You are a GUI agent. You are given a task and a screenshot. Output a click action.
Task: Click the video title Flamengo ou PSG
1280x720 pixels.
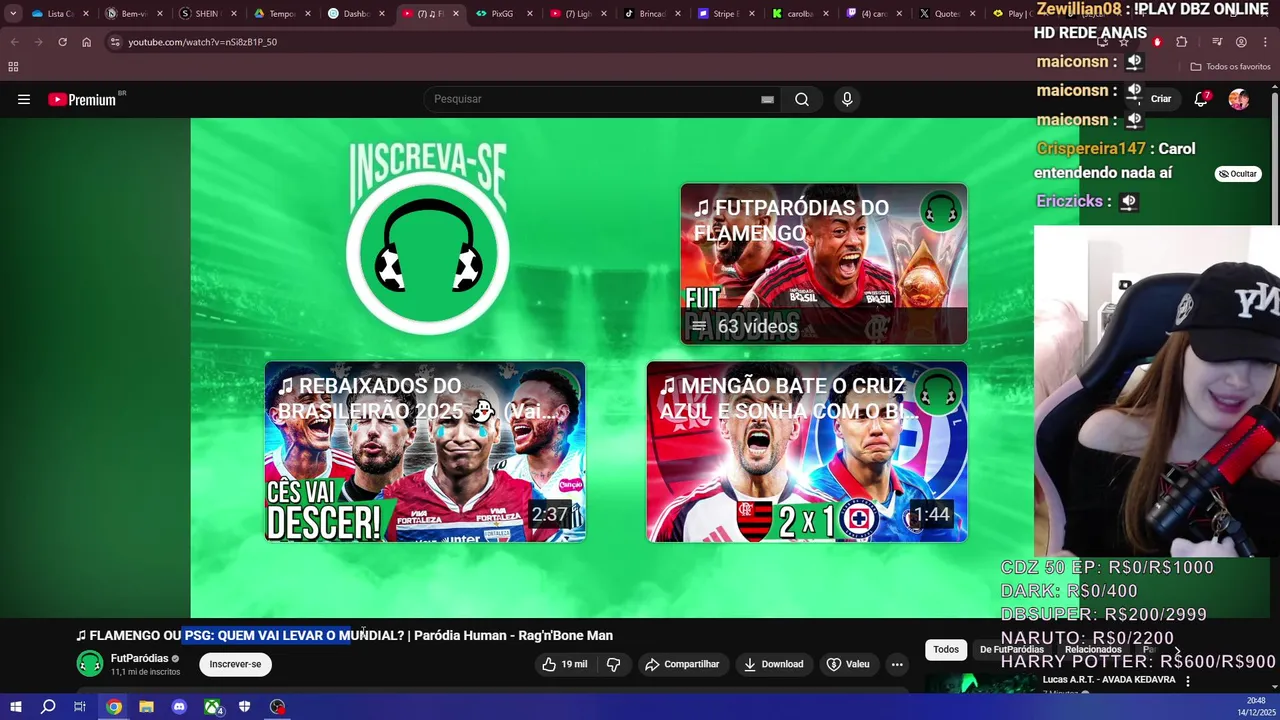(344, 635)
